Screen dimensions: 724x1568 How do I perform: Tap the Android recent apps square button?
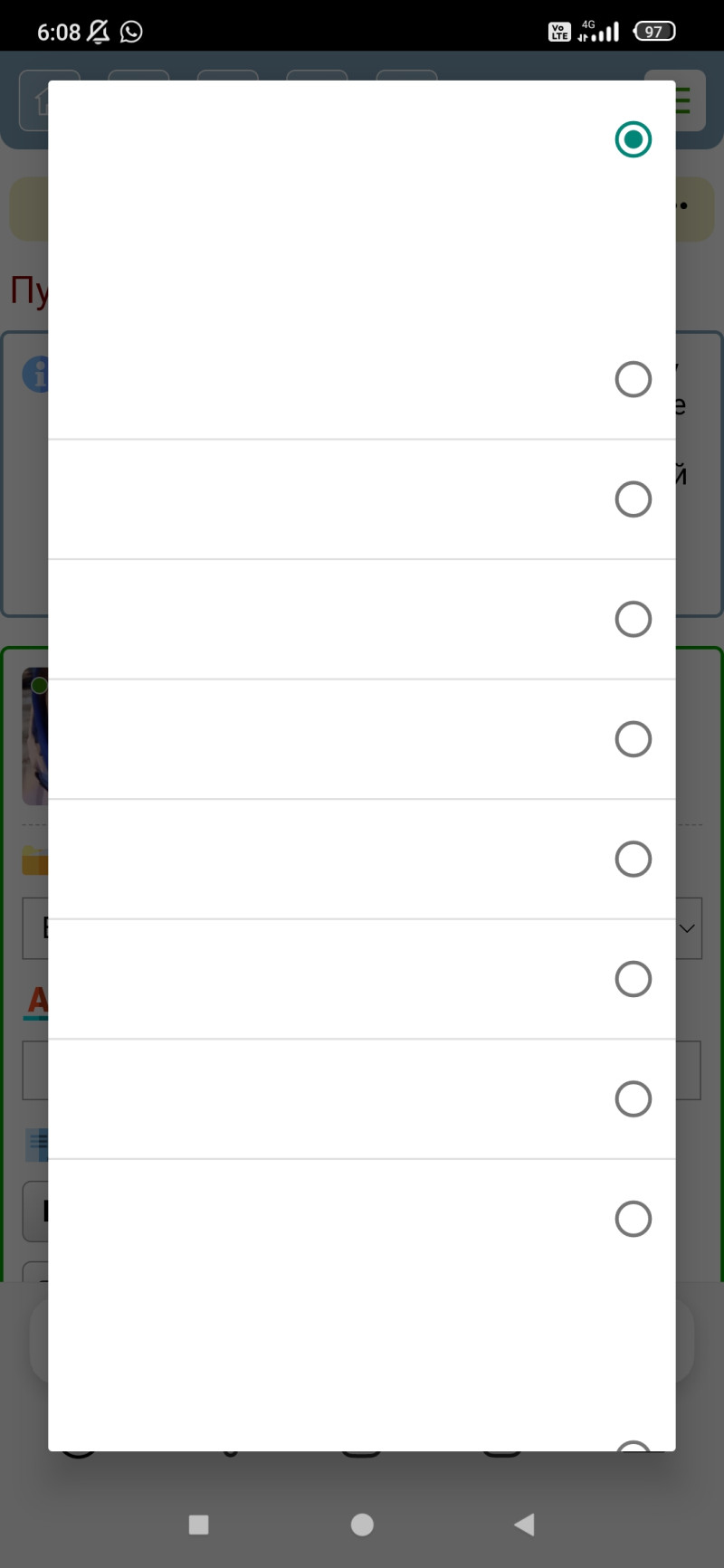(198, 1525)
